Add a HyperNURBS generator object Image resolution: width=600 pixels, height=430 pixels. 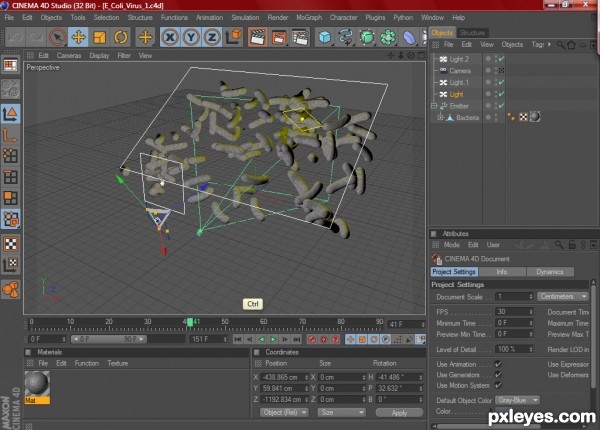click(367, 37)
